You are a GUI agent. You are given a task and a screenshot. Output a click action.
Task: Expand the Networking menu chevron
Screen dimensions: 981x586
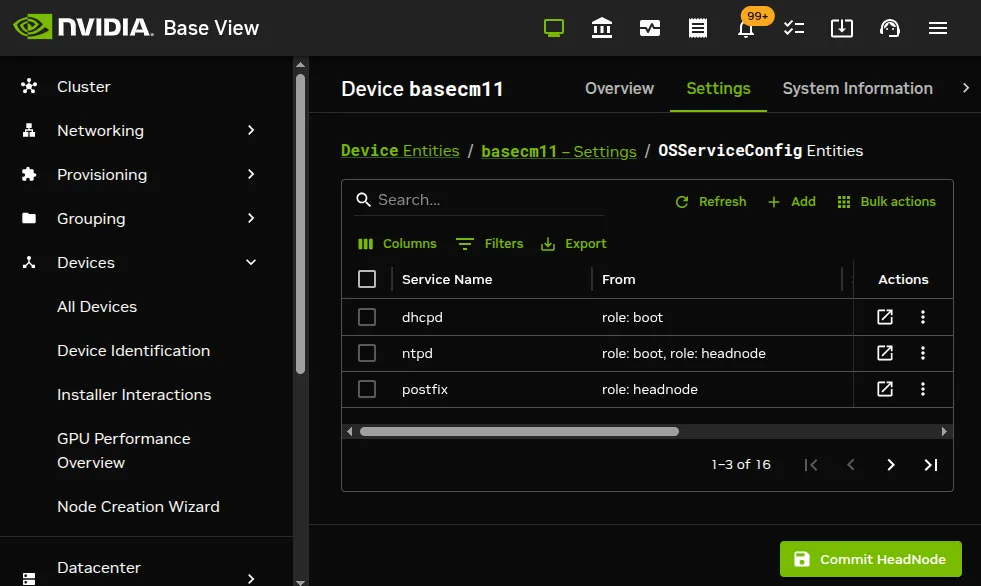point(251,130)
